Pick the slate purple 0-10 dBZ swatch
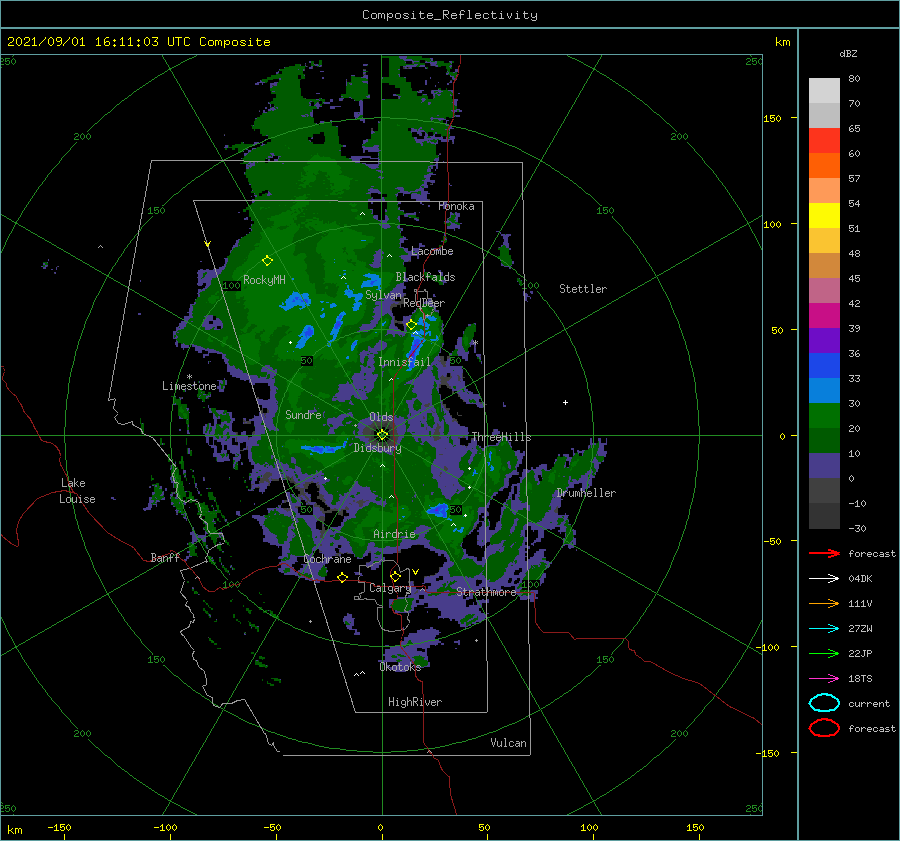 pos(824,466)
